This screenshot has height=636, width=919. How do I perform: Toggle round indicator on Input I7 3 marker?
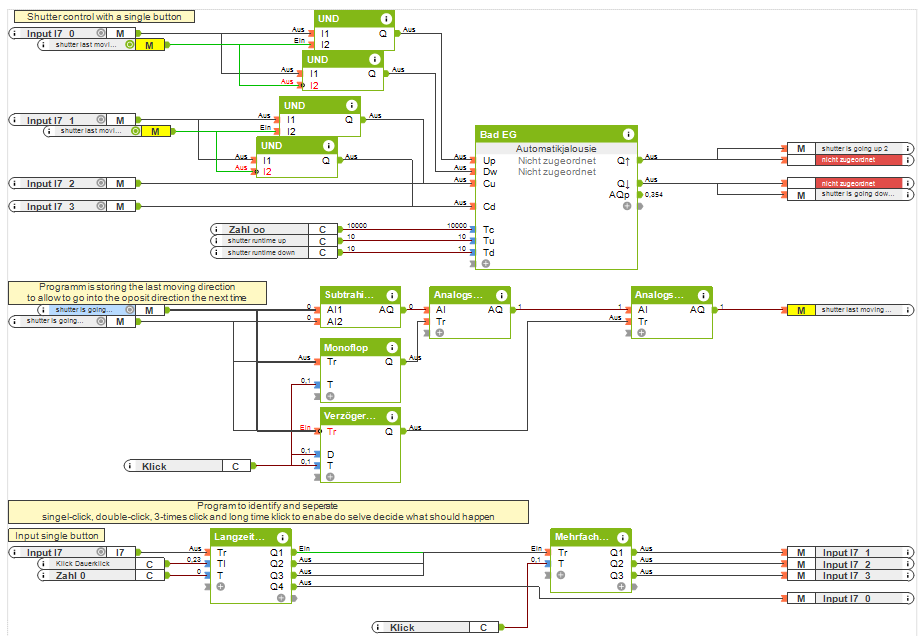click(101, 206)
